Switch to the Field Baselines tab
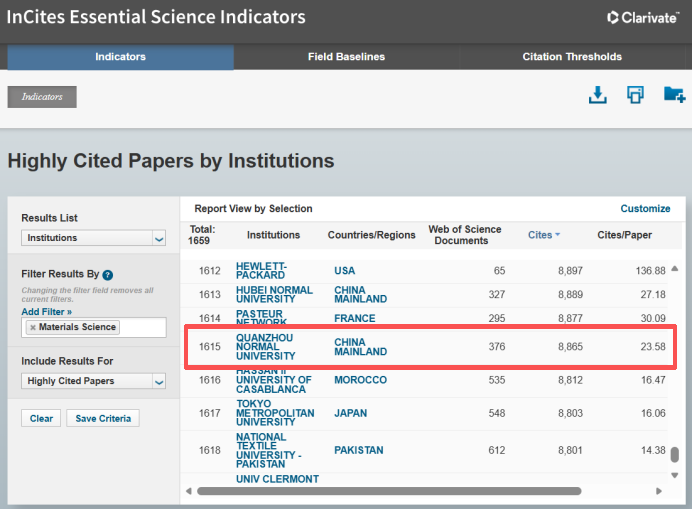Image resolution: width=693 pixels, height=510 pixels. [x=346, y=57]
